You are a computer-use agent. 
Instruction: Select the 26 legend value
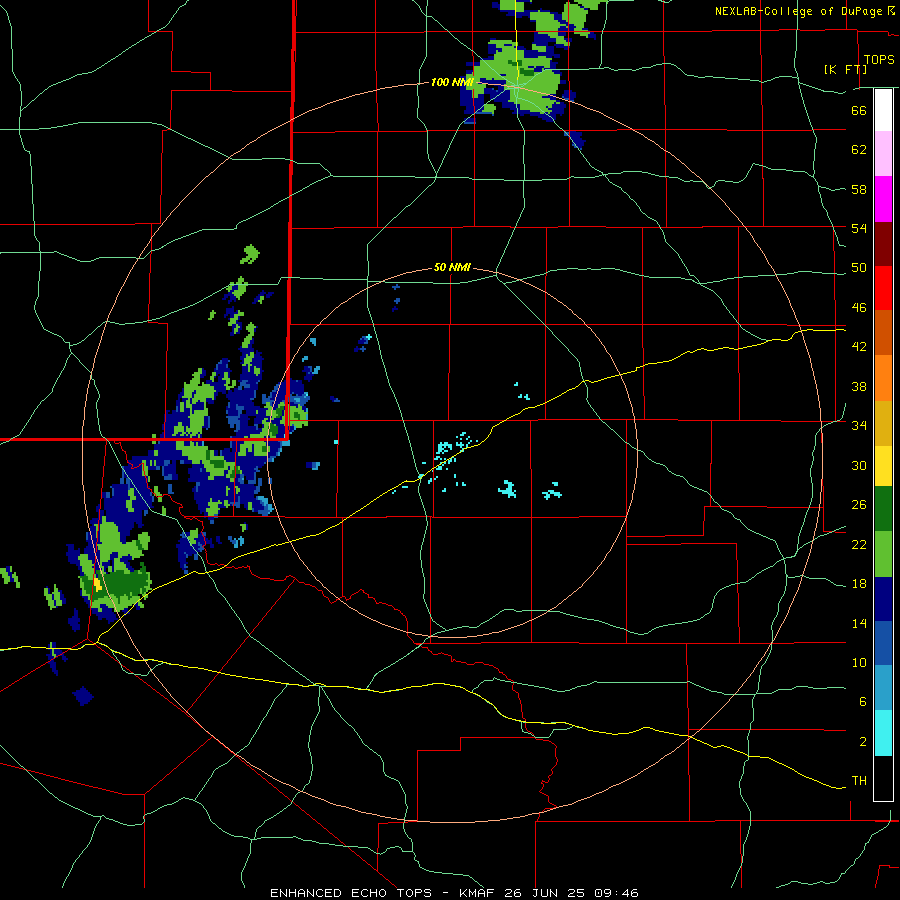(x=859, y=505)
